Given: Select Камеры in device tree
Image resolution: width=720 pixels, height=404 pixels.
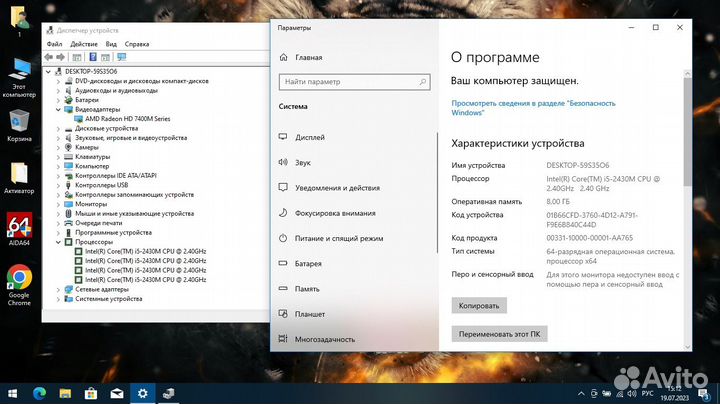Looking at the screenshot, I should tap(87, 147).
